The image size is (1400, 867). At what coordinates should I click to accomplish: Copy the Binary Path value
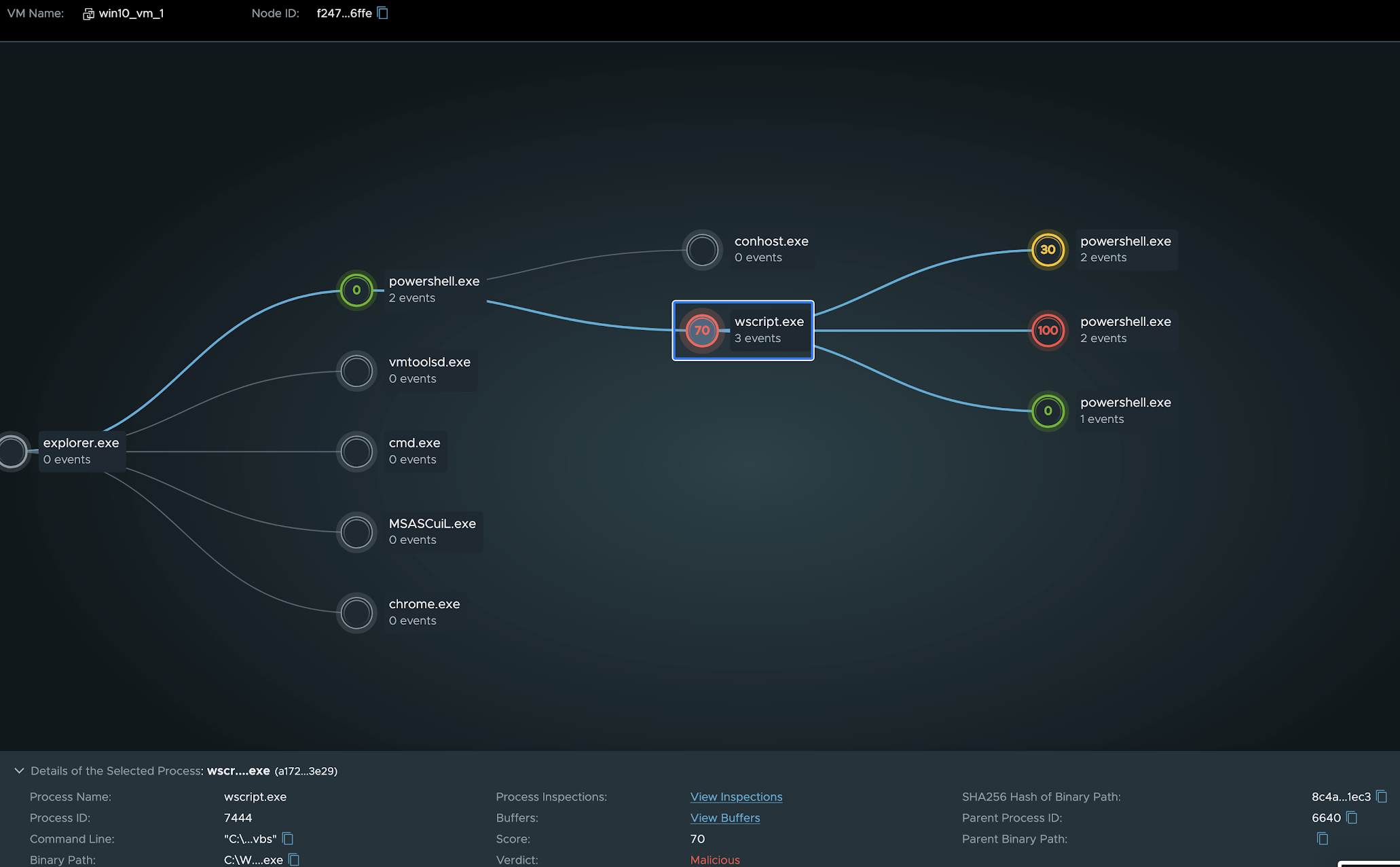(293, 860)
